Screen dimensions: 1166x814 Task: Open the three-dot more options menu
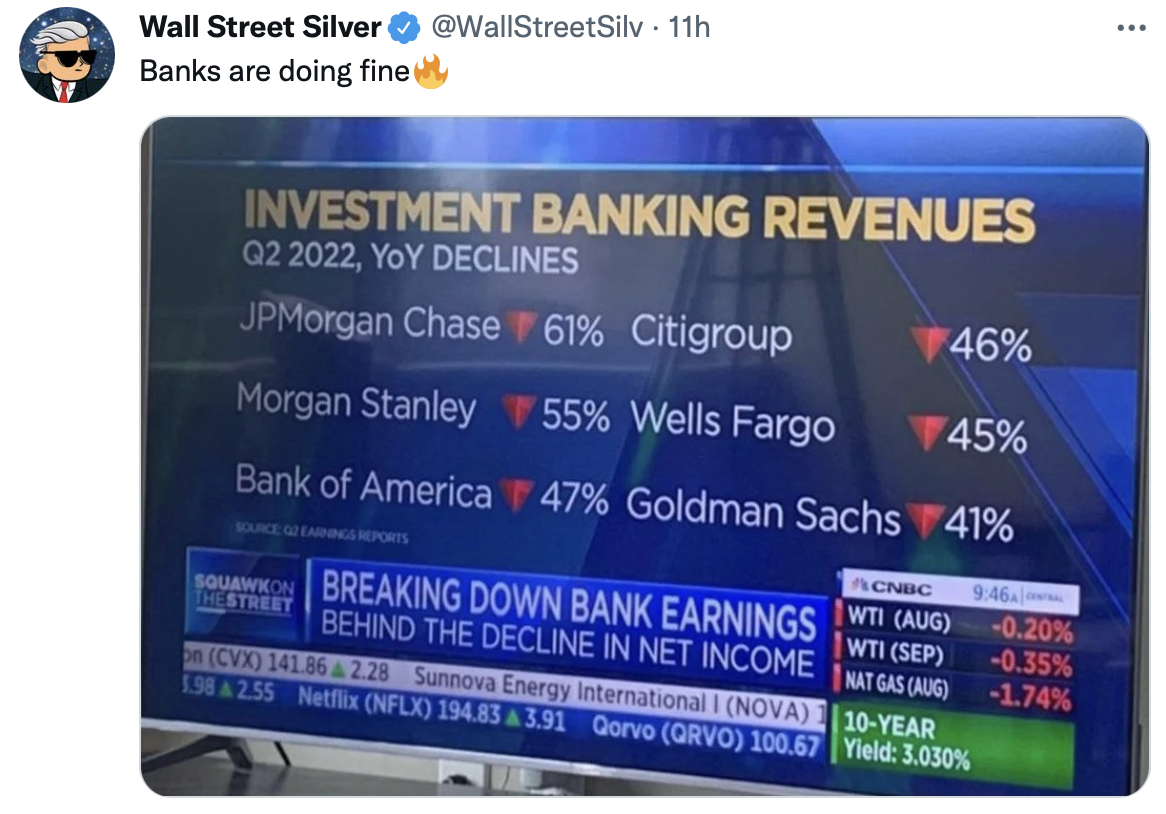click(1131, 28)
